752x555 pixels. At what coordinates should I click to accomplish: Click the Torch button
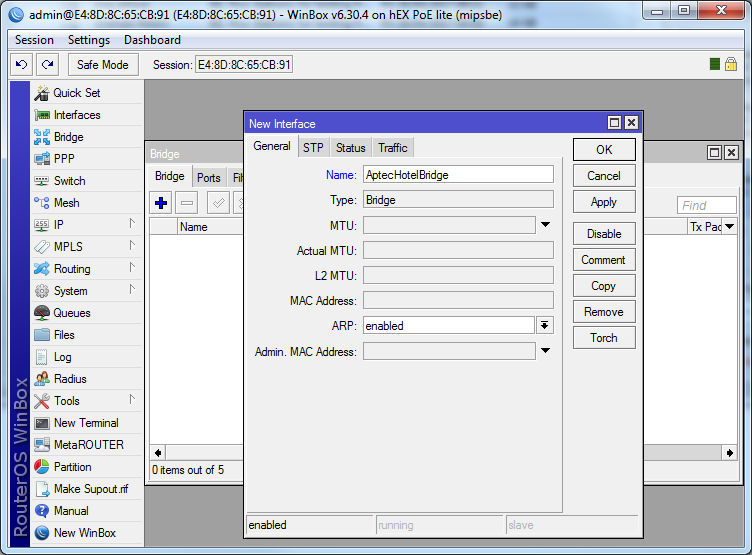[604, 338]
